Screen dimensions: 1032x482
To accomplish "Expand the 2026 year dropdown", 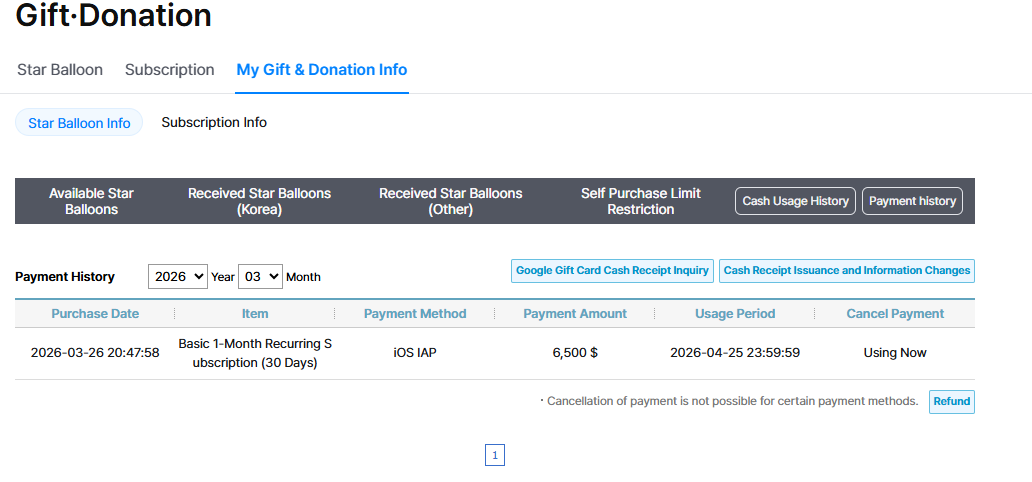I will coord(177,277).
